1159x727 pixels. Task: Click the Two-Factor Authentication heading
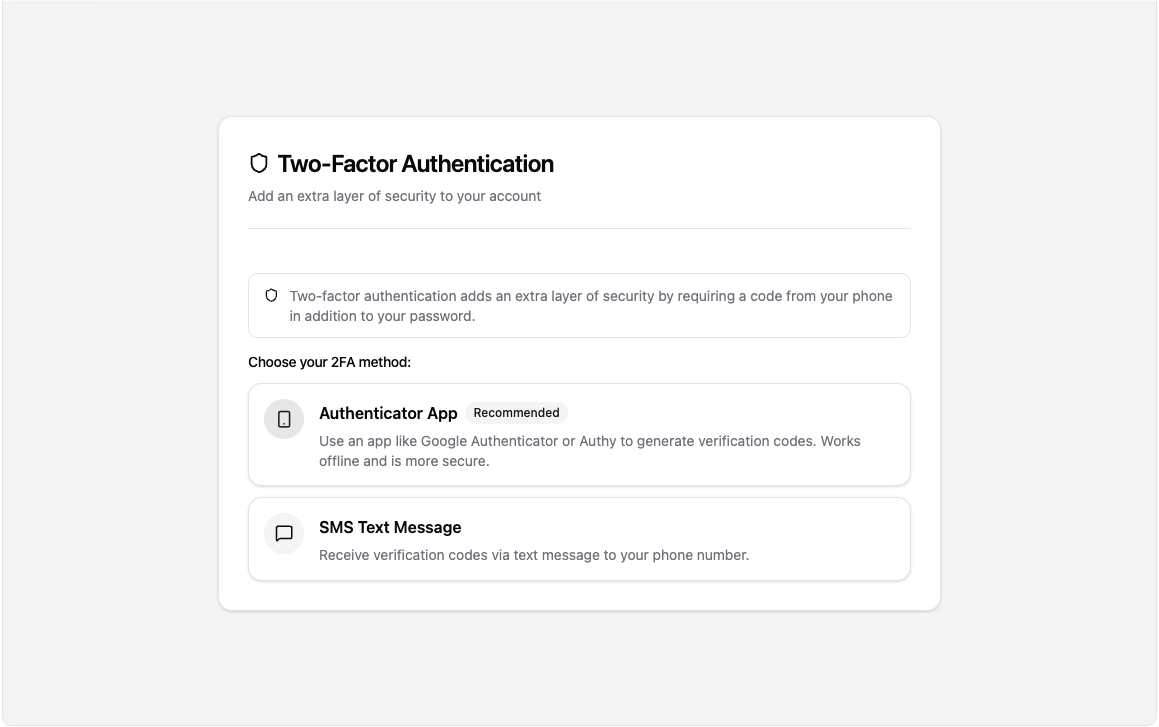(x=415, y=164)
